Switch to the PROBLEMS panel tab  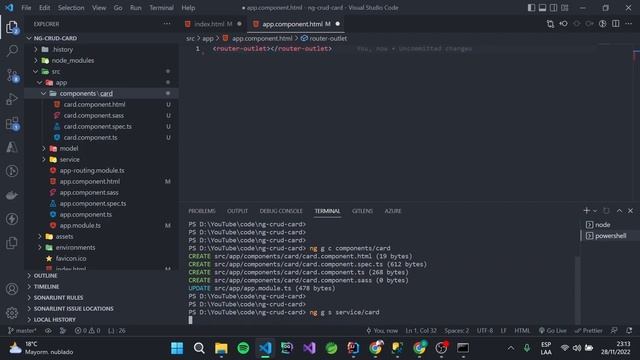[202, 211]
